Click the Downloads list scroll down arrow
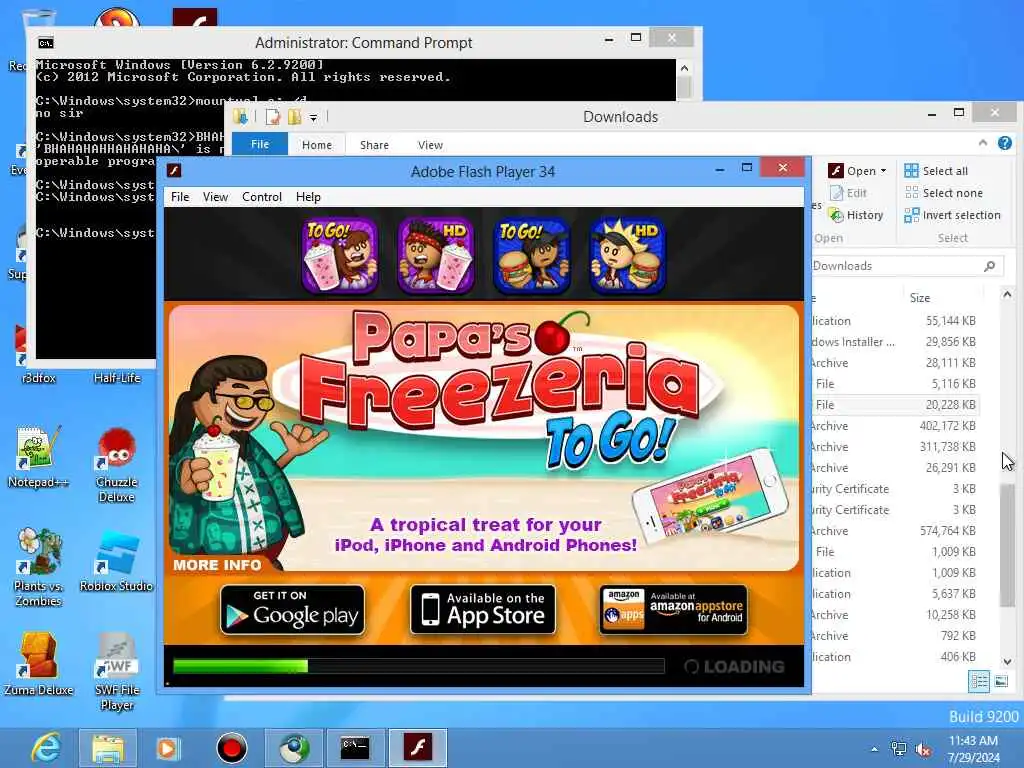Image resolution: width=1024 pixels, height=768 pixels. coord(1007,662)
